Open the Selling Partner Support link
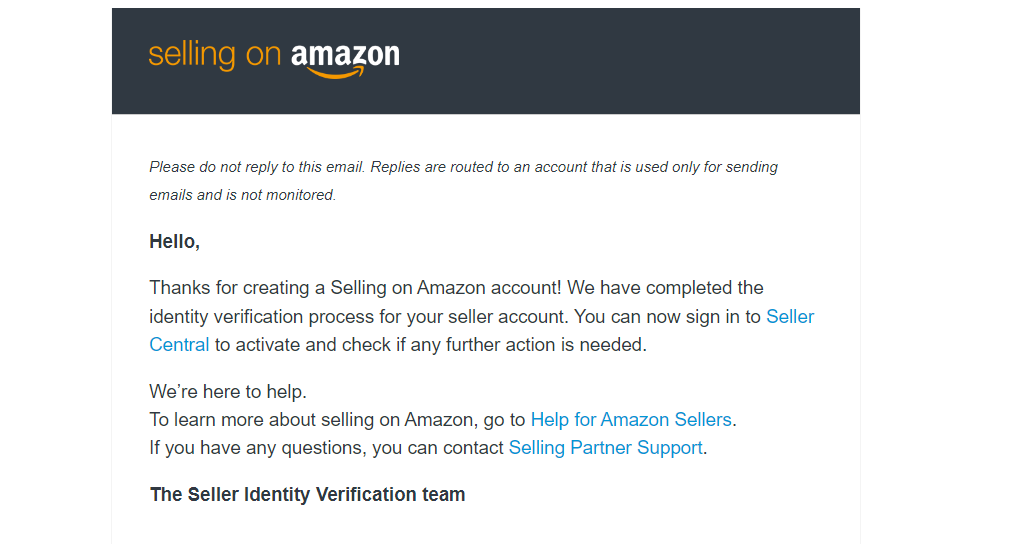This screenshot has height=544, width=1014. [605, 448]
